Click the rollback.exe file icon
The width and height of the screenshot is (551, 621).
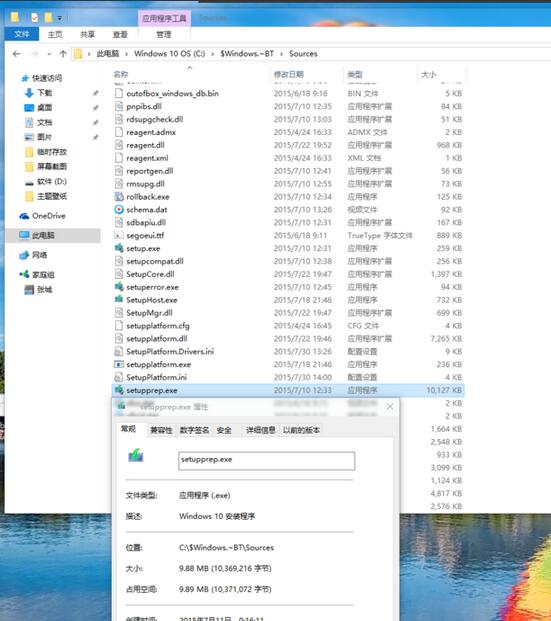click(x=118, y=196)
